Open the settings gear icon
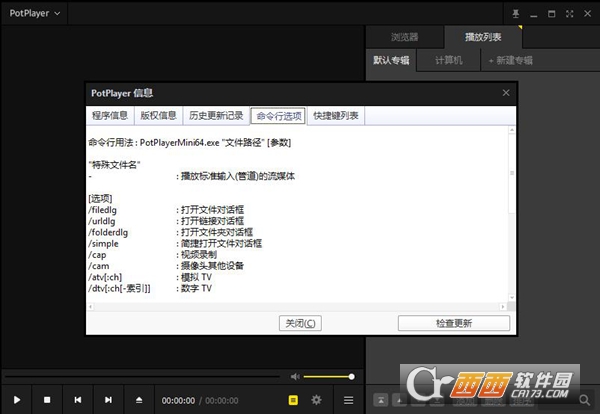 (317, 400)
